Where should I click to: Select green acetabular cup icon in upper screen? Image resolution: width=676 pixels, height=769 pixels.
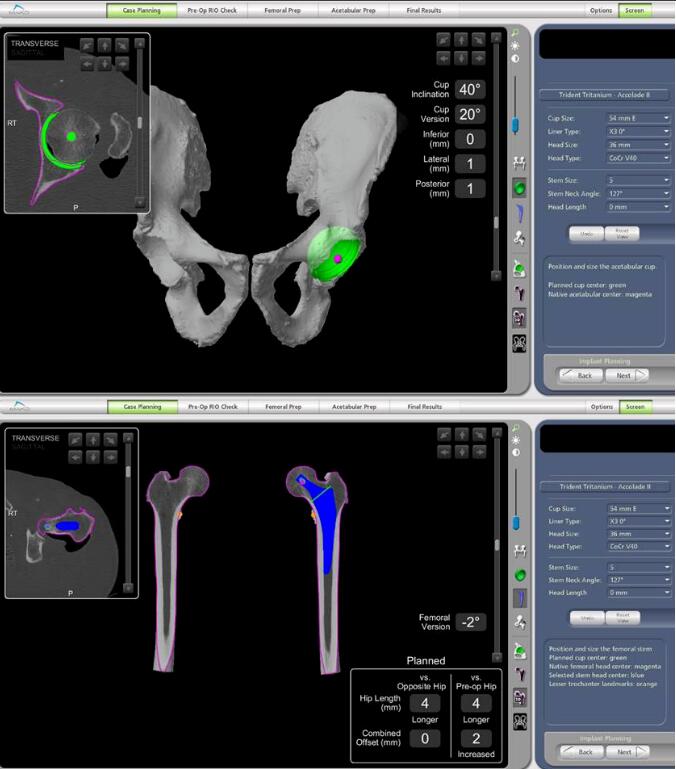click(520, 187)
